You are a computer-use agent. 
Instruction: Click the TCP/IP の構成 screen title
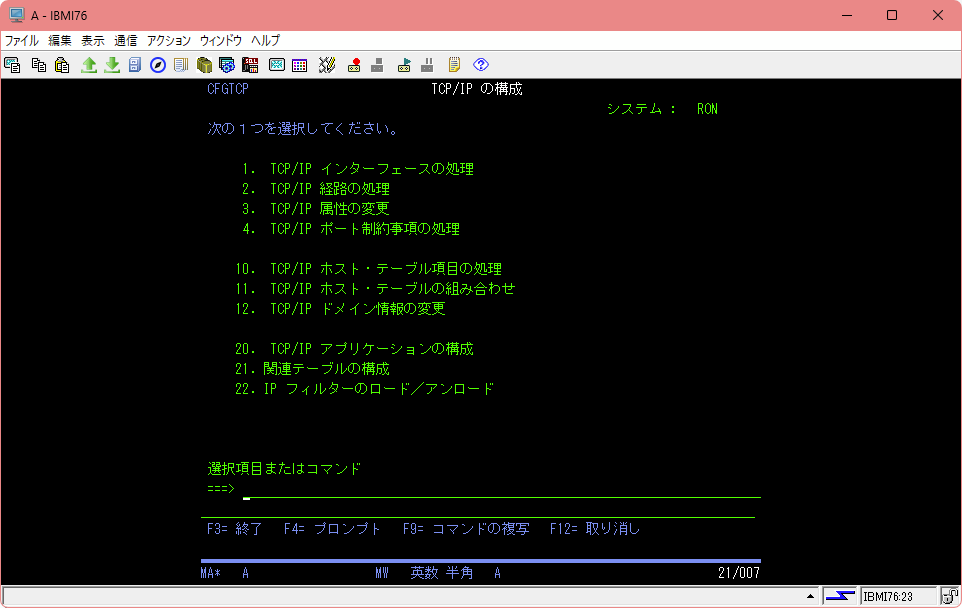coord(477,89)
